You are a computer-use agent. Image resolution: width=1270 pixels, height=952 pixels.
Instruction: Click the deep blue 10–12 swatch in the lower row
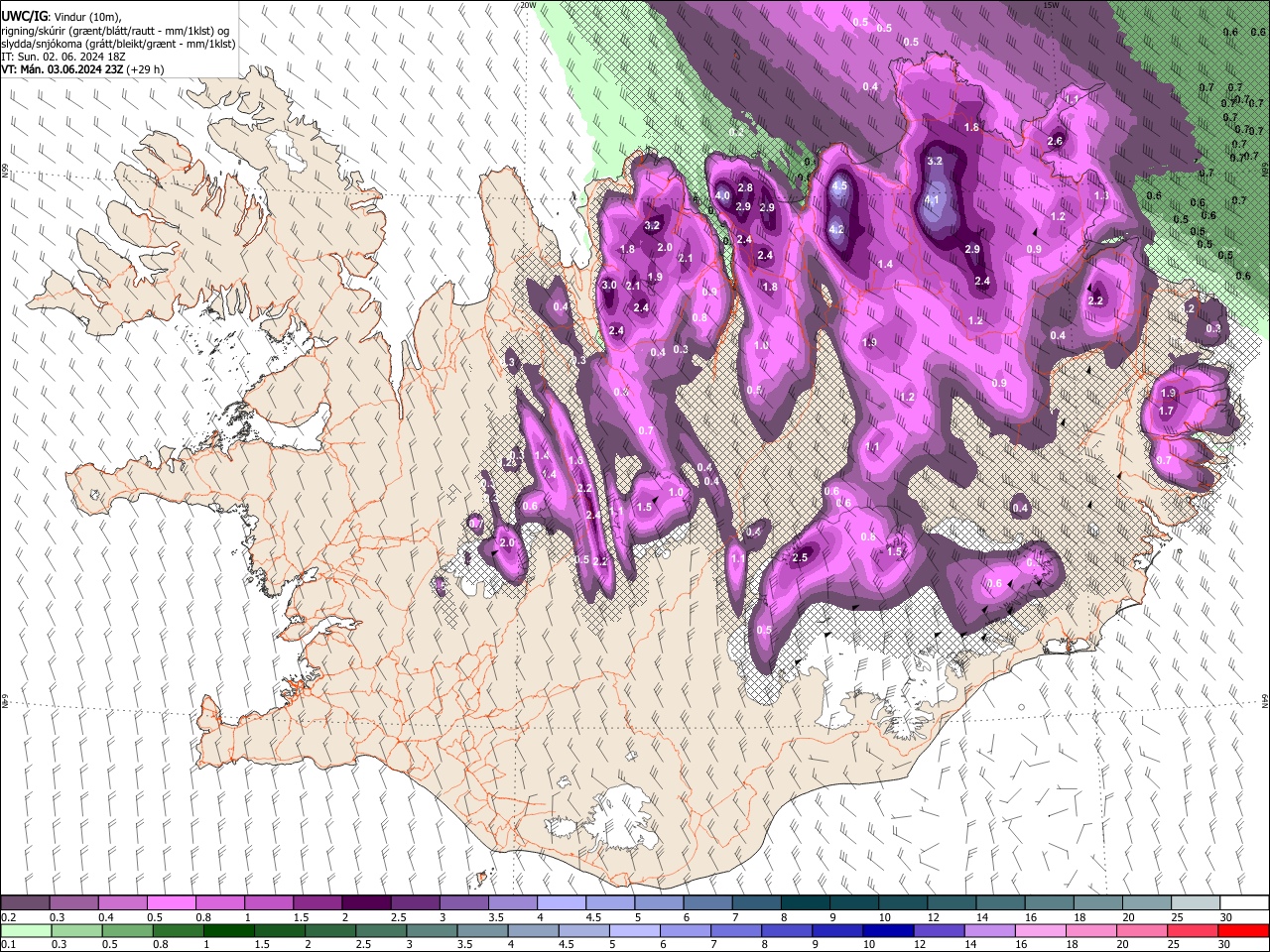pyautogui.click(x=888, y=931)
